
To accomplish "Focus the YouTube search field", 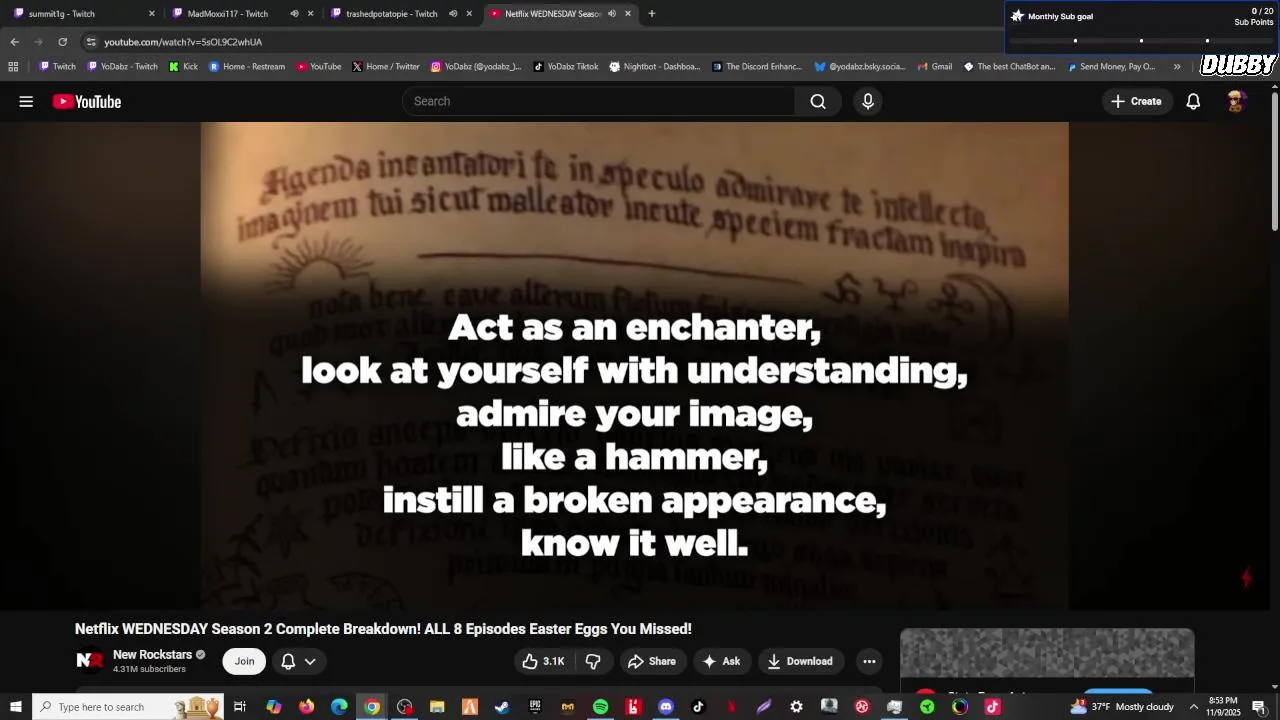I will pos(599,101).
